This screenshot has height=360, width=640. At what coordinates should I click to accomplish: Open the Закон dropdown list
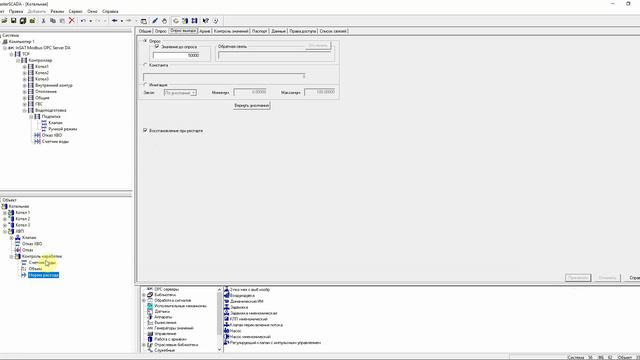[193, 93]
